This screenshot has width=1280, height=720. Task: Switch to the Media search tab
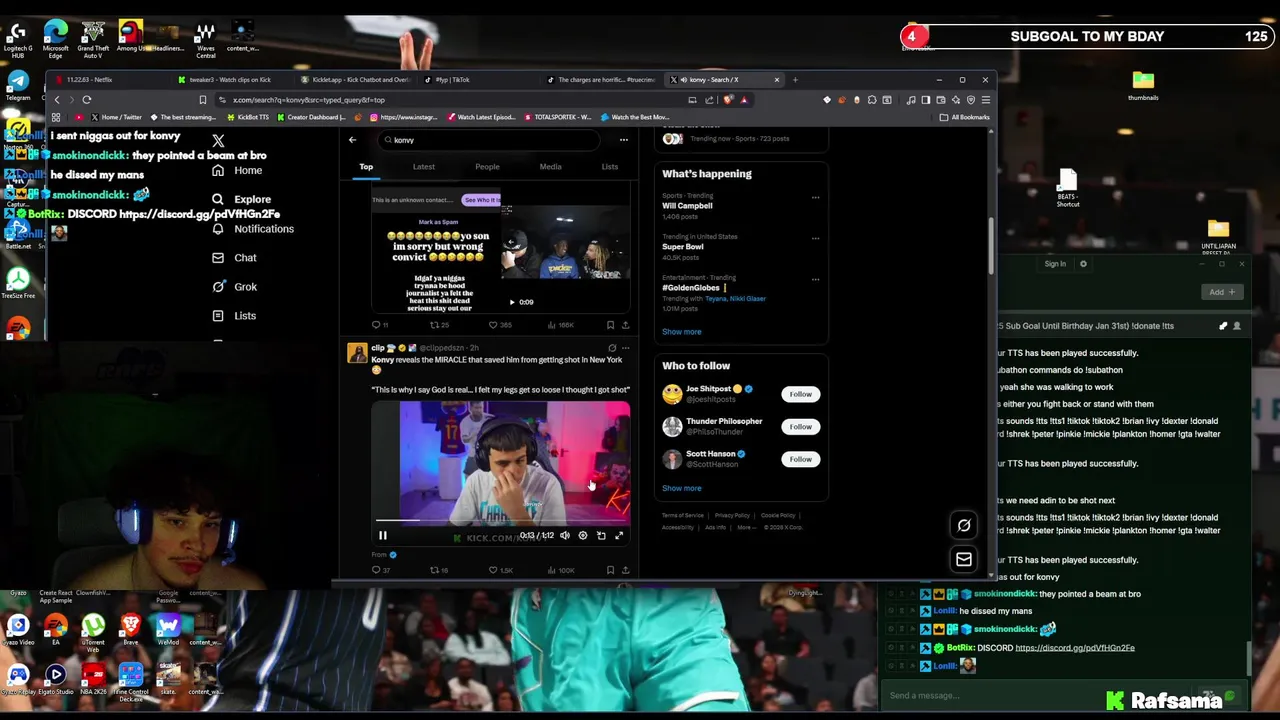[x=550, y=167]
